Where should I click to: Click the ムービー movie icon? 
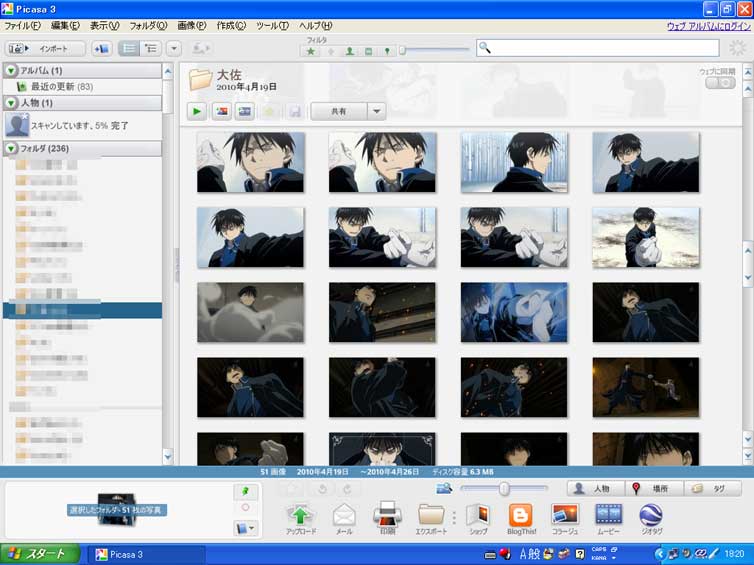(608, 518)
